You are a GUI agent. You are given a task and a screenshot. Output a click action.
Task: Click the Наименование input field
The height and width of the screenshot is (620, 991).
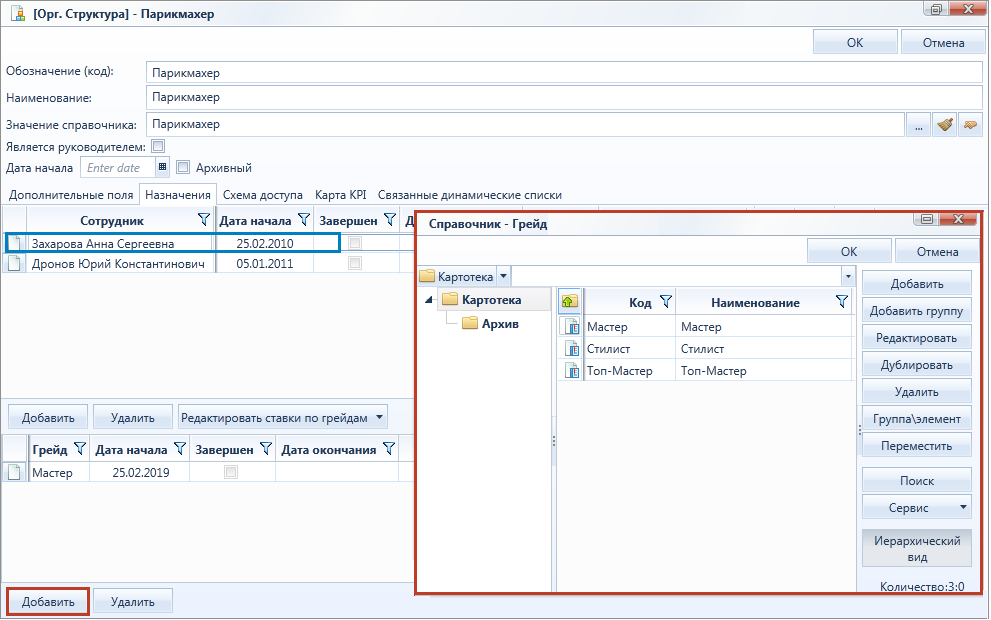(564, 97)
